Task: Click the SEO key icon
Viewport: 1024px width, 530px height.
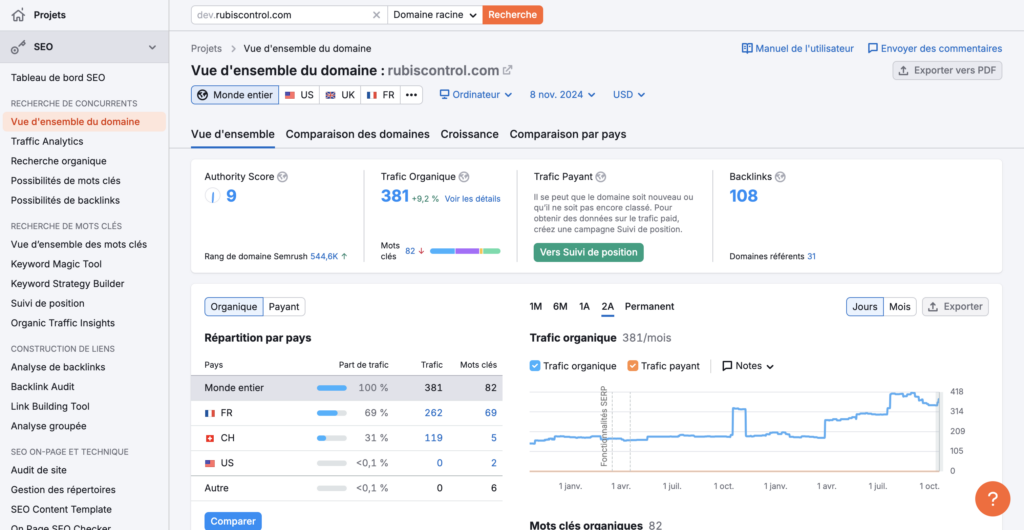Action: point(18,47)
